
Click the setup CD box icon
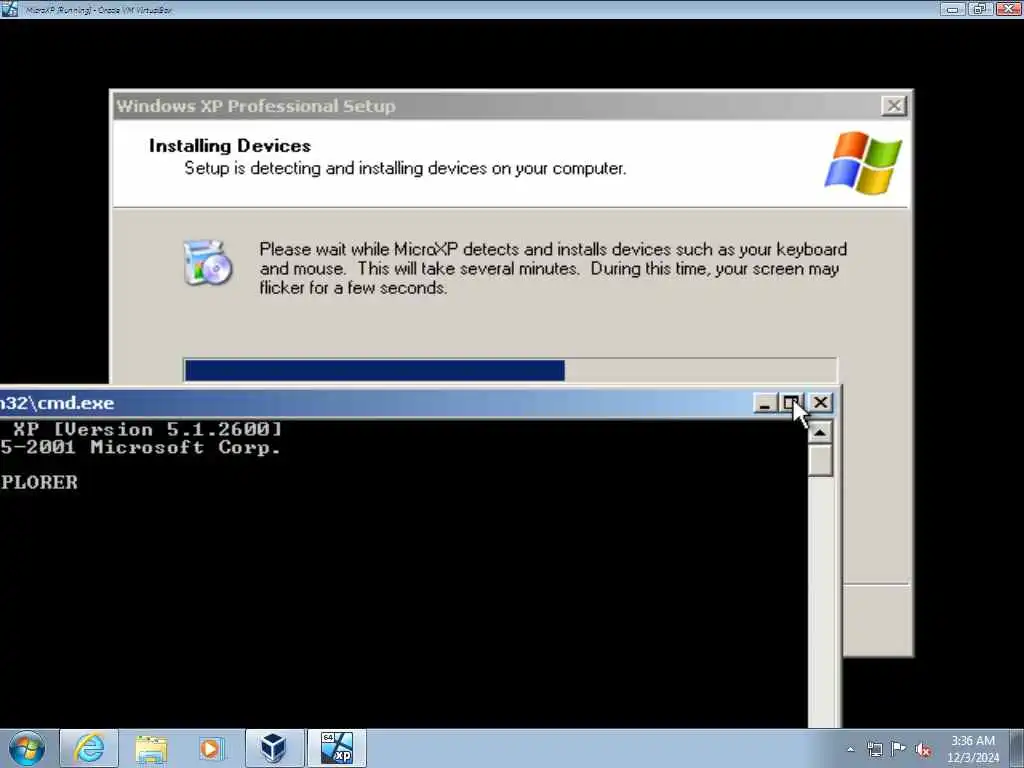tap(208, 263)
